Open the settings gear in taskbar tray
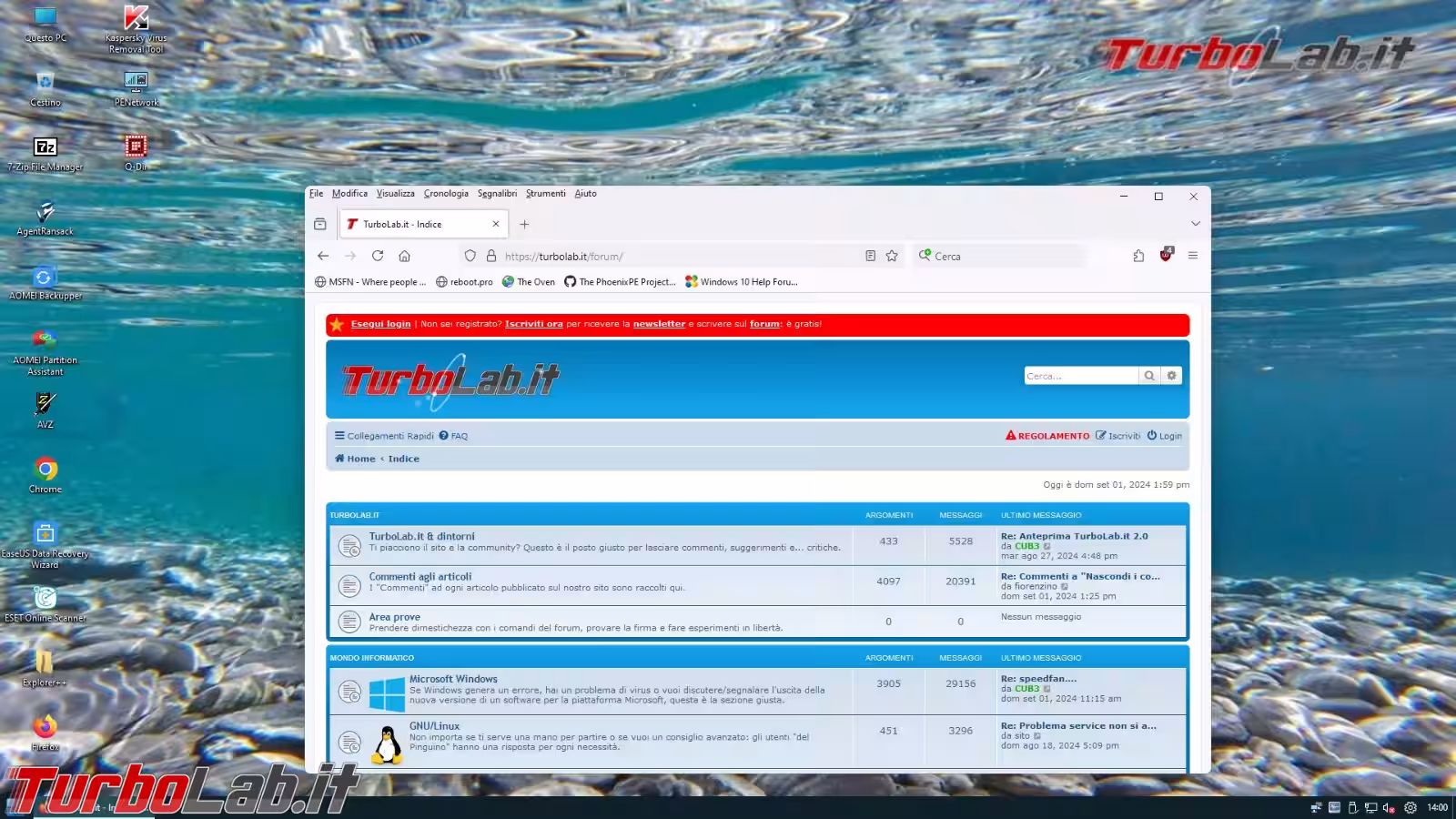1456x819 pixels. [1410, 807]
